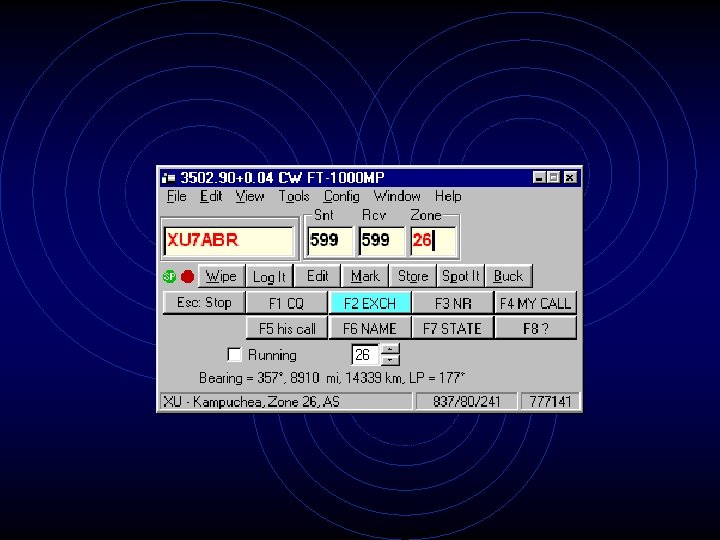The width and height of the screenshot is (720, 540).
Task: Open the Config menu
Action: click(x=341, y=197)
